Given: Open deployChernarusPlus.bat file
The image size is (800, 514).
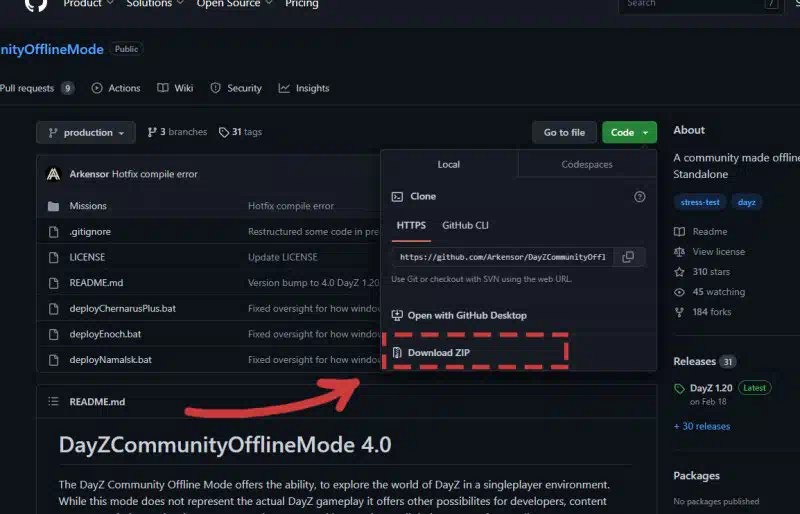Looking at the screenshot, I should 122,308.
